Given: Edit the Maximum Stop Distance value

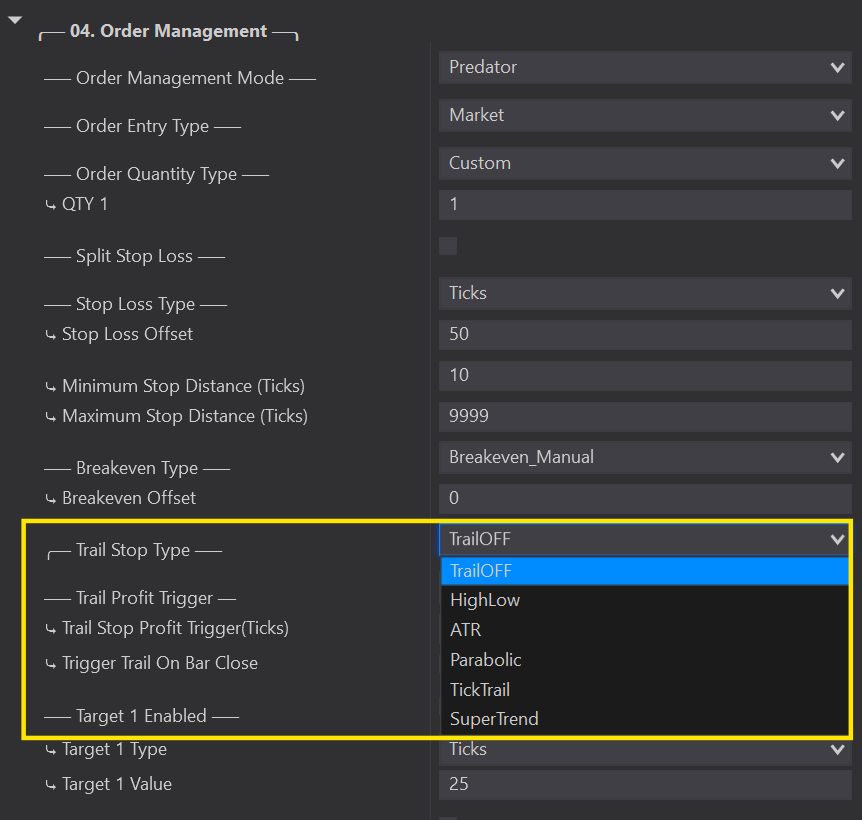Looking at the screenshot, I should click(x=644, y=416).
